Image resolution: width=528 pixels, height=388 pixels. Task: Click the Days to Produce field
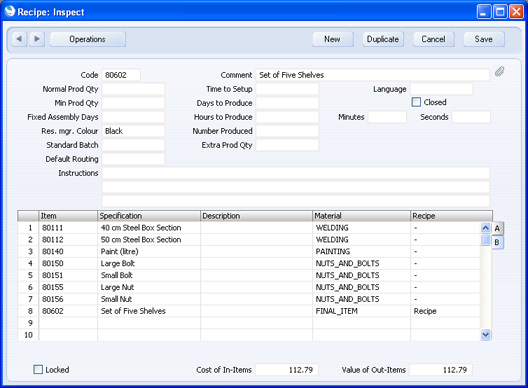pyautogui.click(x=287, y=103)
